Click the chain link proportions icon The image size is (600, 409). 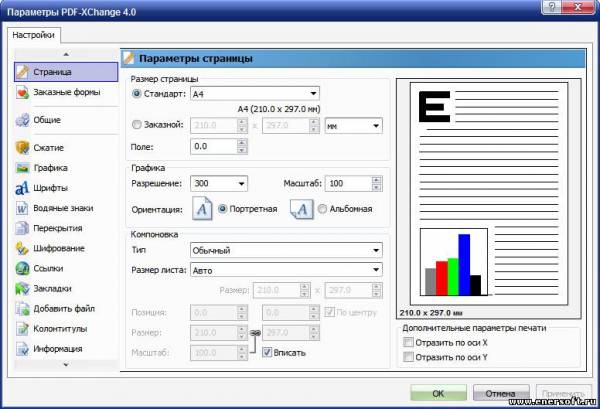click(255, 333)
